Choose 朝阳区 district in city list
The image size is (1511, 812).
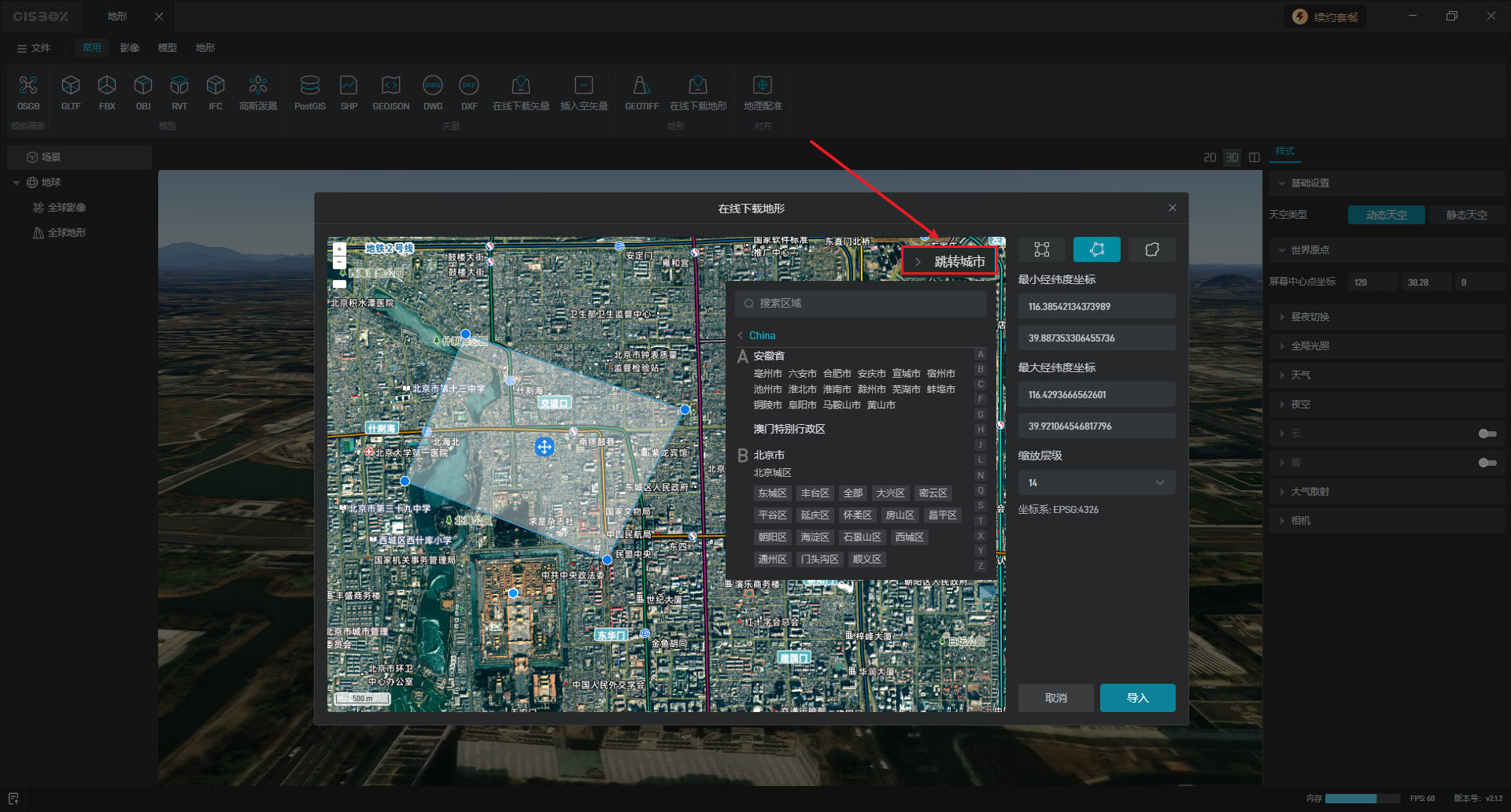[772, 537]
